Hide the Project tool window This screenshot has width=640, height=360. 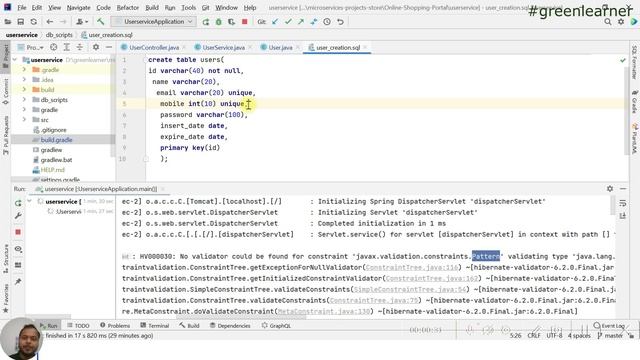pos(109,47)
